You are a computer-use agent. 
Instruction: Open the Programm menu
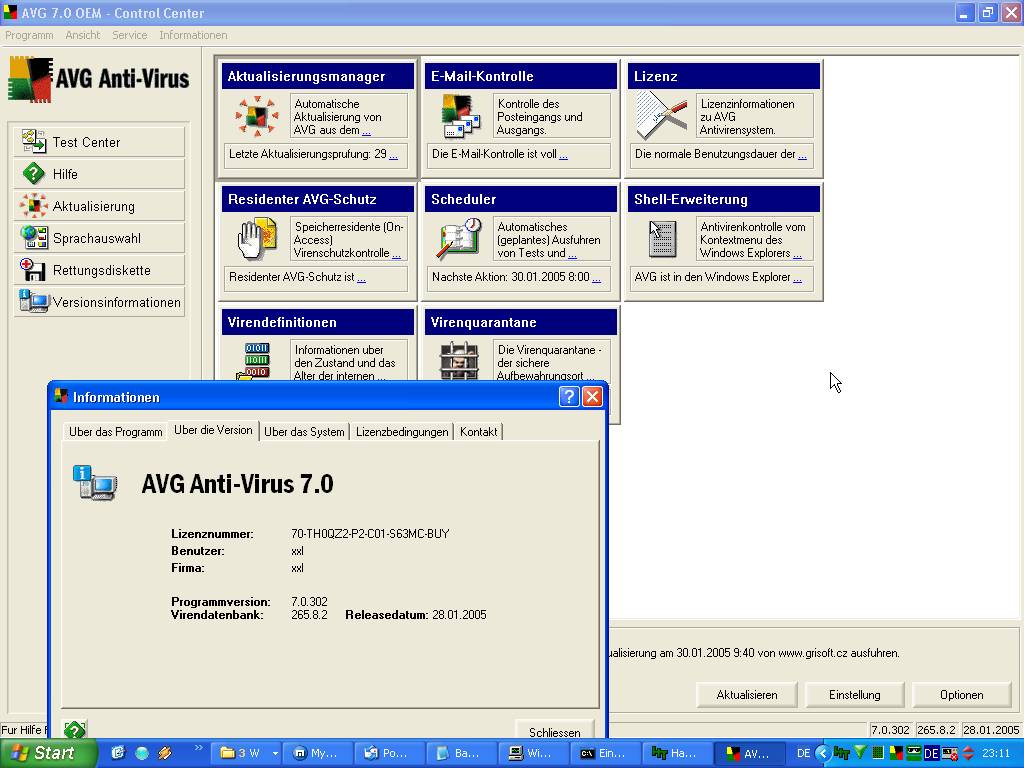click(29, 35)
